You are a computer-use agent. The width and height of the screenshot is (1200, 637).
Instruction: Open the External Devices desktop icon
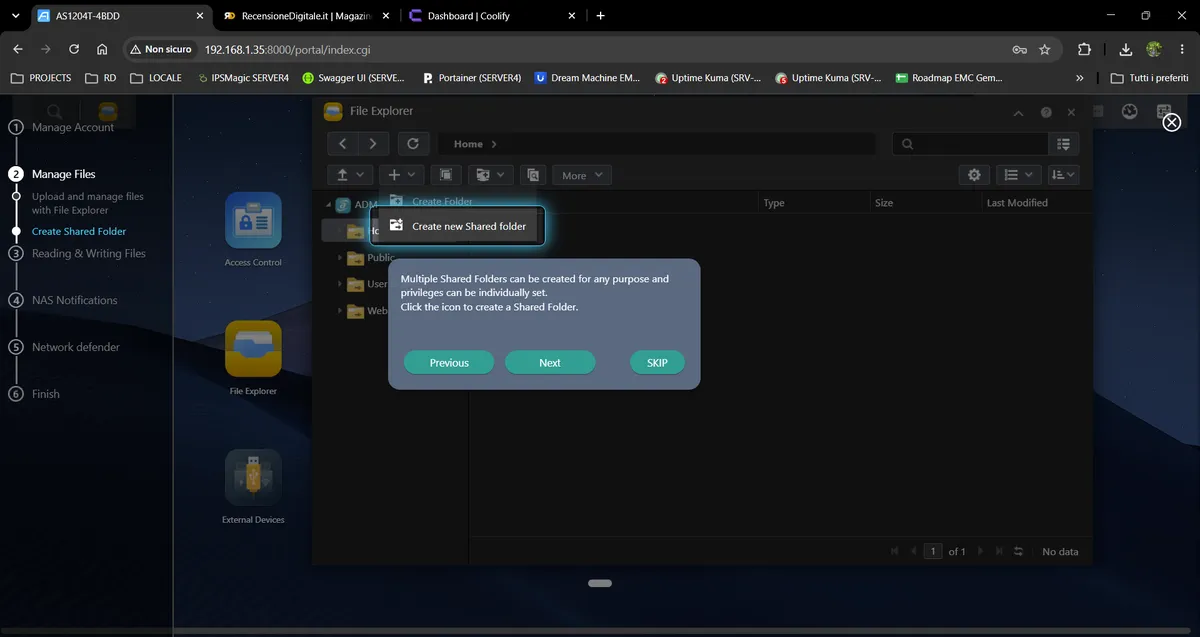click(253, 487)
